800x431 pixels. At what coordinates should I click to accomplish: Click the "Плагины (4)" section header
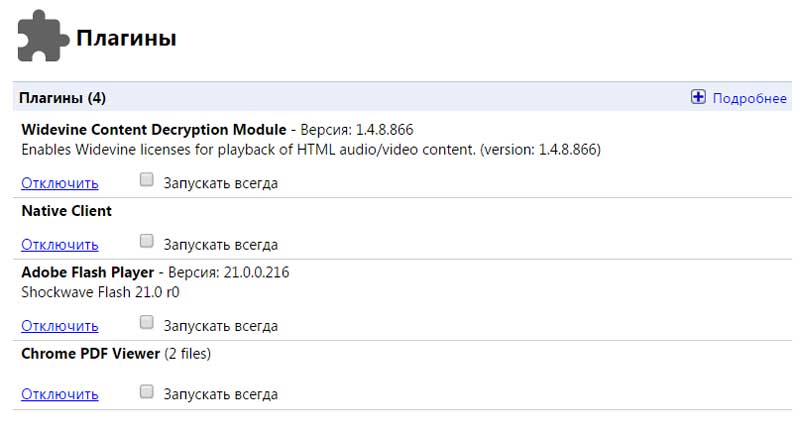(x=62, y=97)
